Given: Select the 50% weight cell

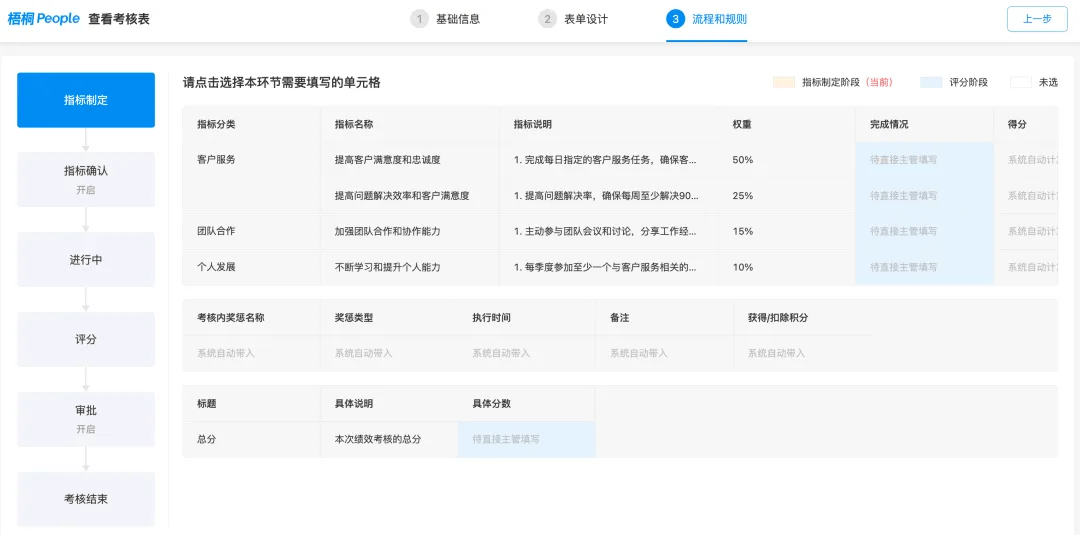Looking at the screenshot, I should pyautogui.click(x=787, y=160).
